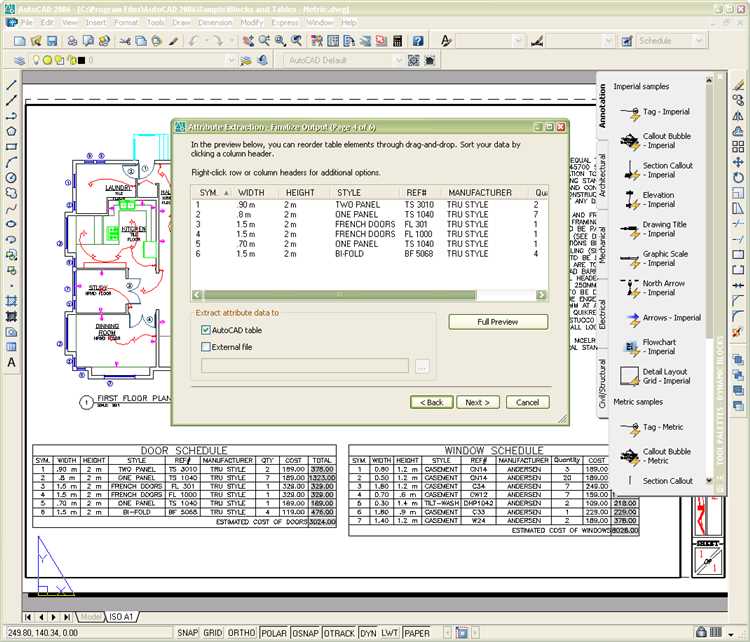Toggle SNAP mode in status bar
Screen dimensions: 750x642
(188, 633)
